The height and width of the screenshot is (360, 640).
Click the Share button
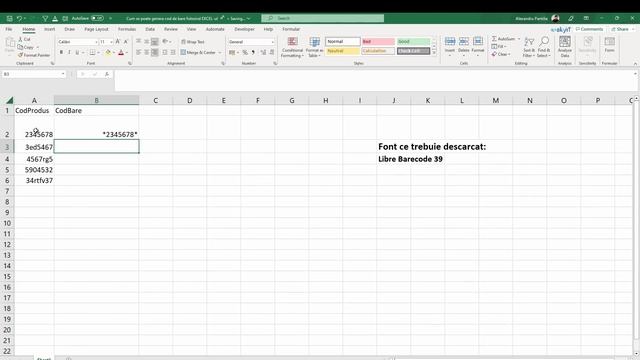click(x=620, y=29)
